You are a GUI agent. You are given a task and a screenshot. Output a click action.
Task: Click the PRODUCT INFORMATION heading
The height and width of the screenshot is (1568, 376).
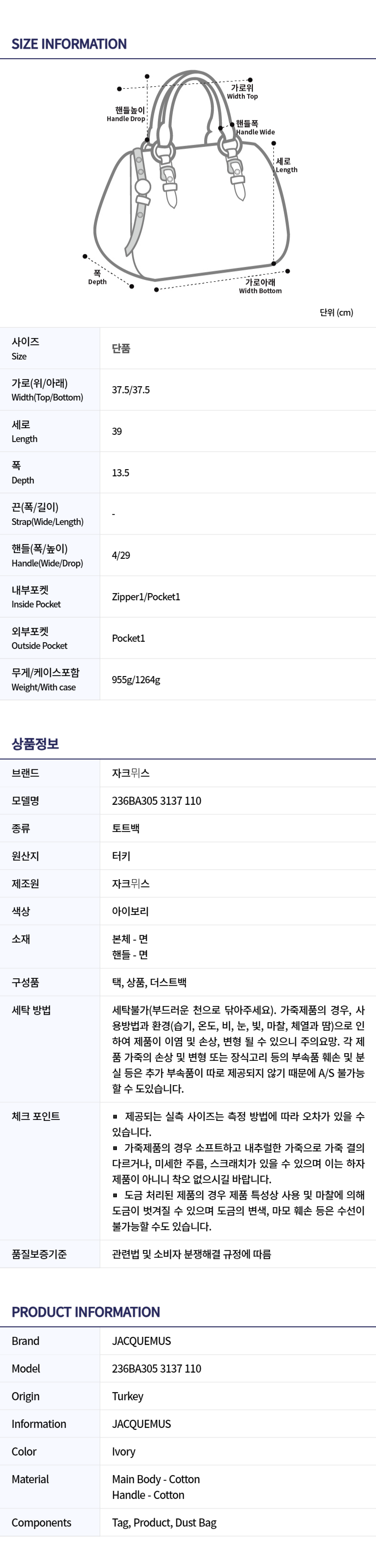(x=86, y=1312)
